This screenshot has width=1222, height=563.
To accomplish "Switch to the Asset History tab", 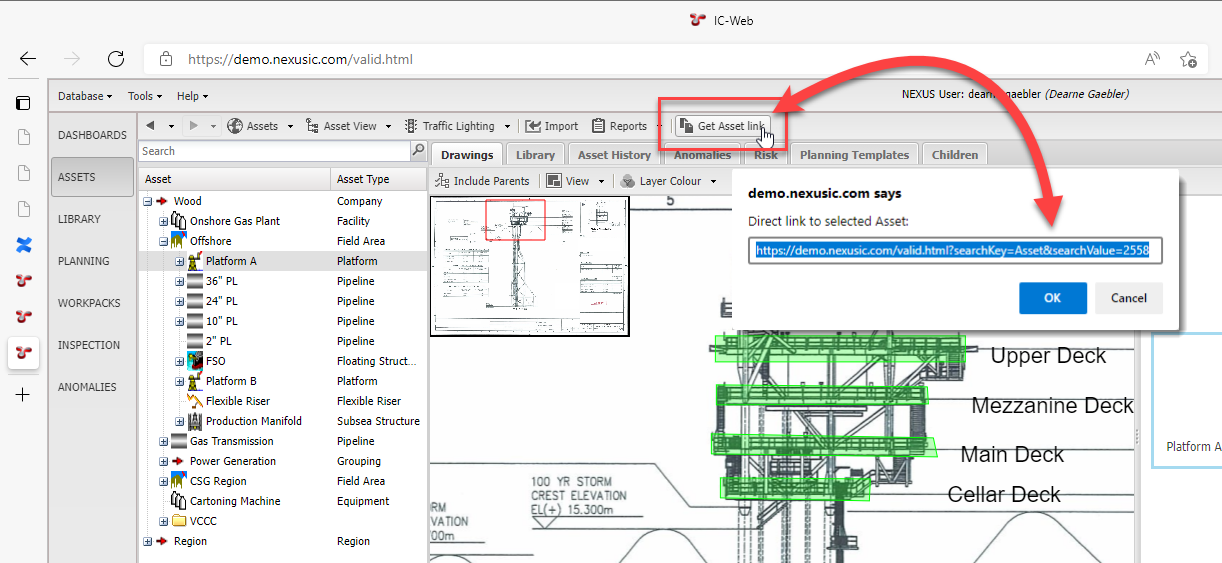I will [614, 155].
